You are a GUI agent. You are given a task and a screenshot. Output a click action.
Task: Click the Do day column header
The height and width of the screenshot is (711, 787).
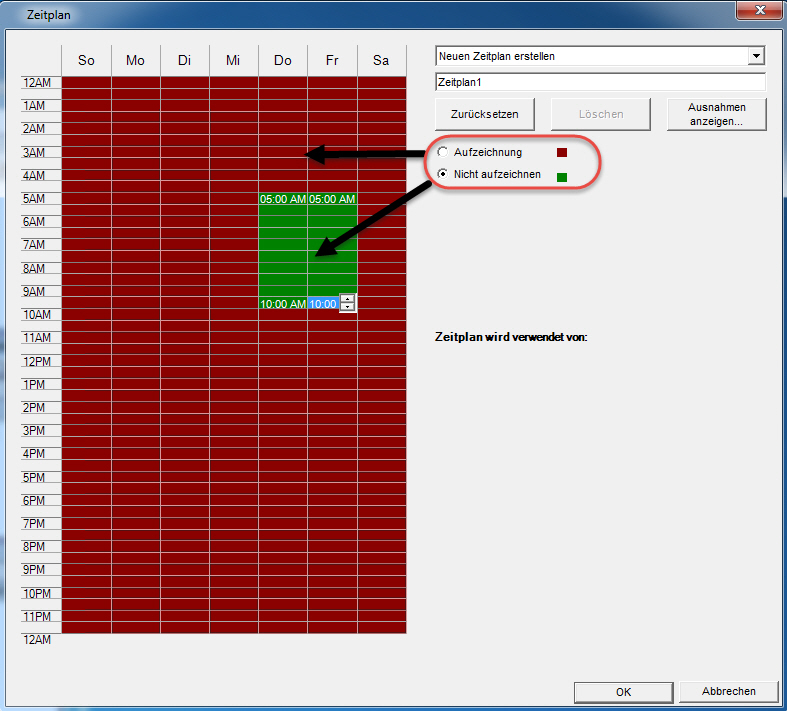(x=283, y=61)
